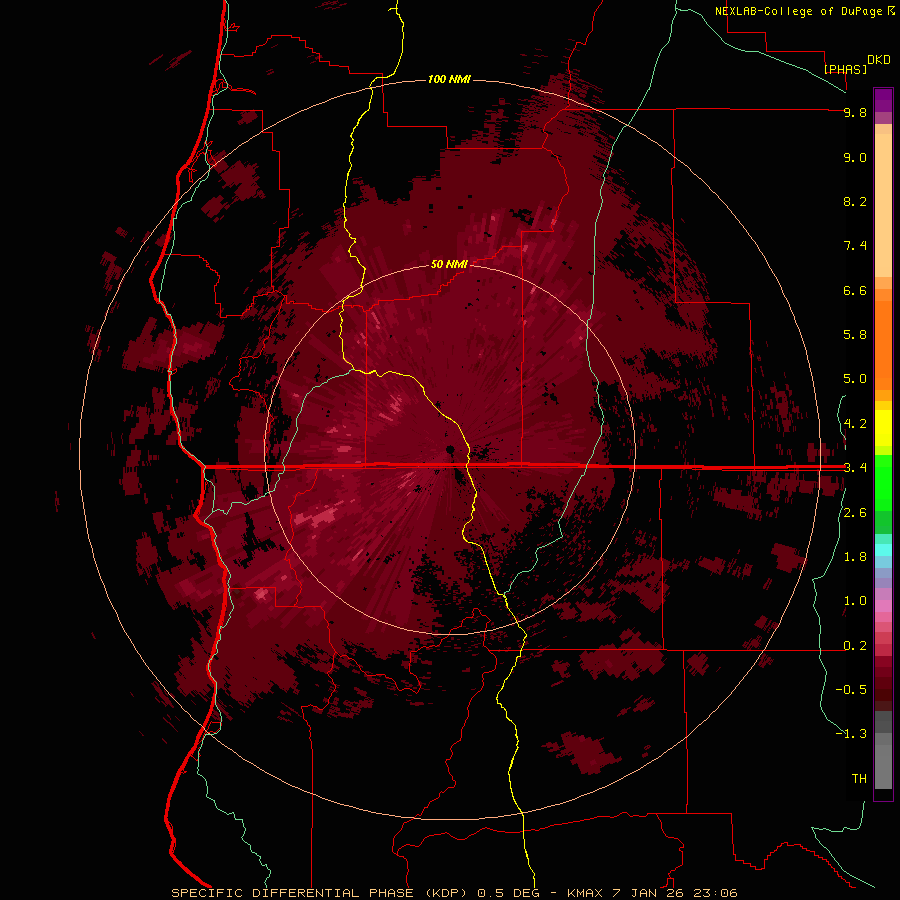Click the TH label on the legend
This screenshot has width=900, height=900.
(859, 779)
